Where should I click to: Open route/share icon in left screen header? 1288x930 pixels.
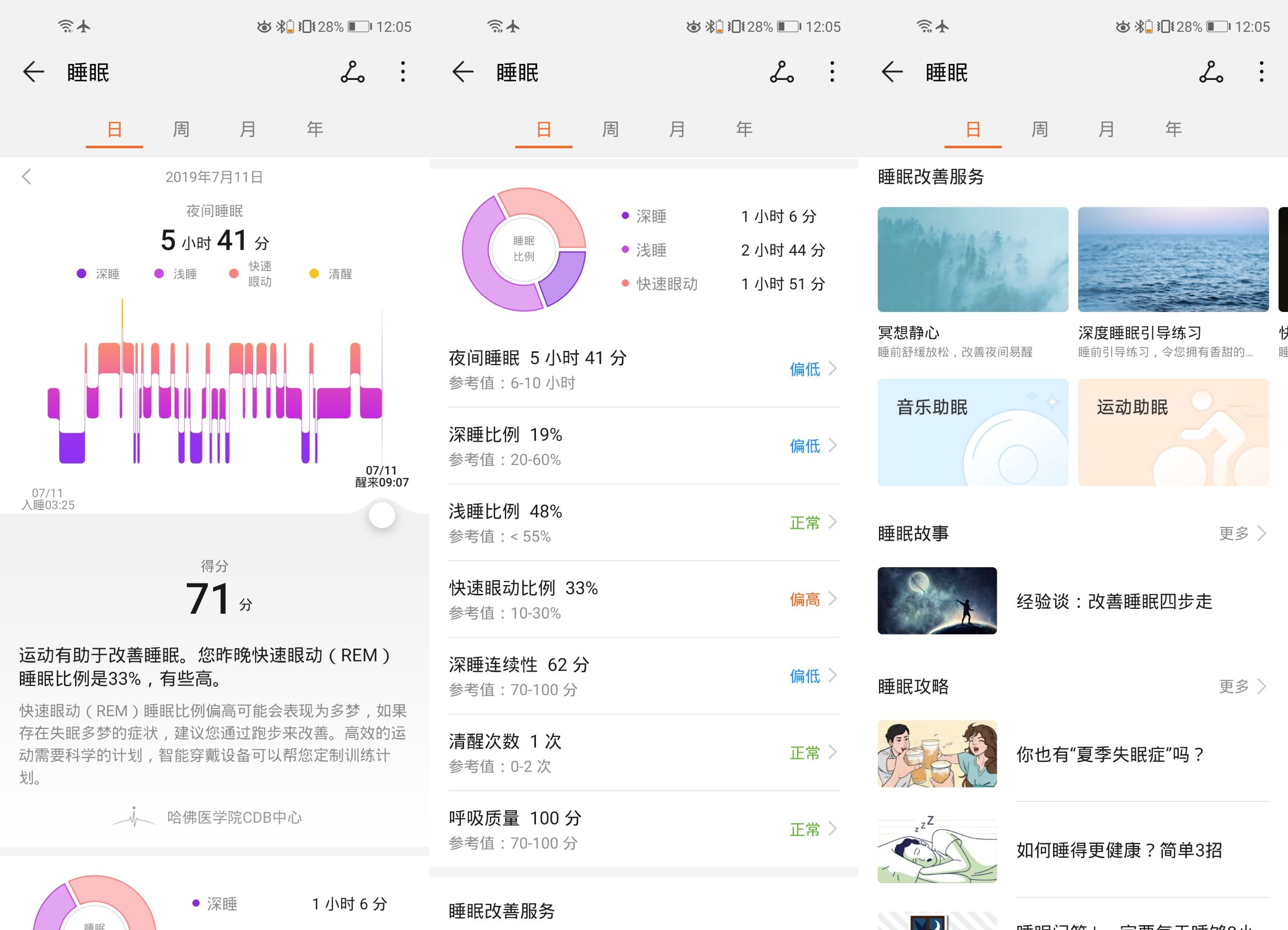(353, 72)
